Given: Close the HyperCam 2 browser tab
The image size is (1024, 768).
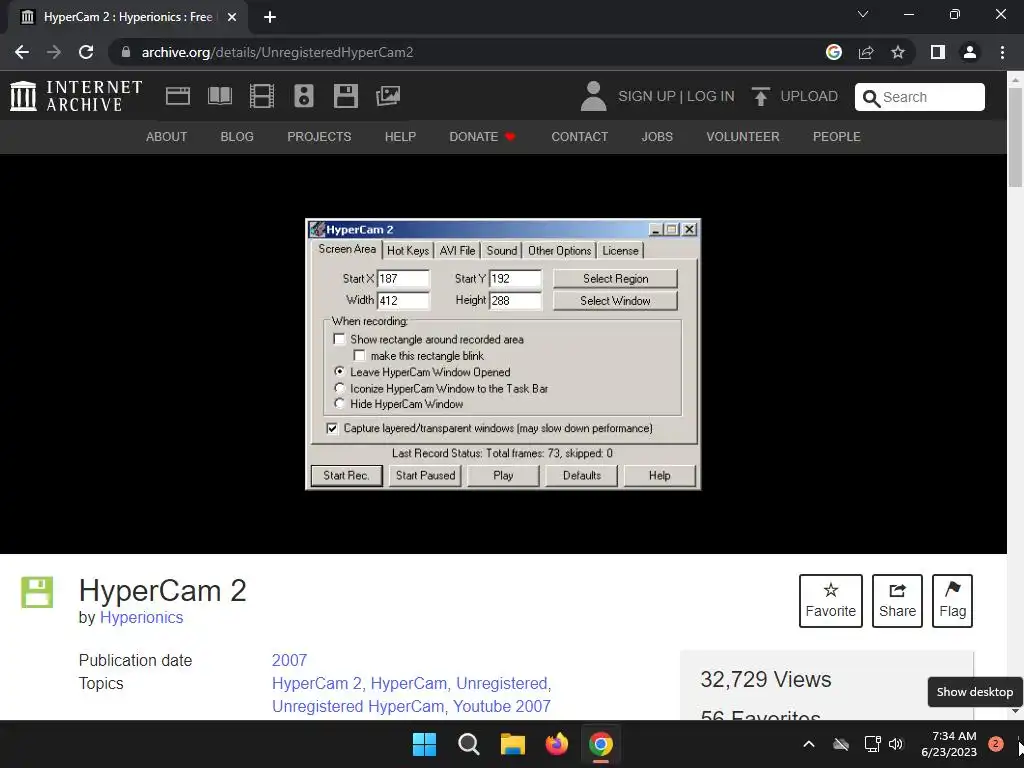Looking at the screenshot, I should pyautogui.click(x=232, y=17).
